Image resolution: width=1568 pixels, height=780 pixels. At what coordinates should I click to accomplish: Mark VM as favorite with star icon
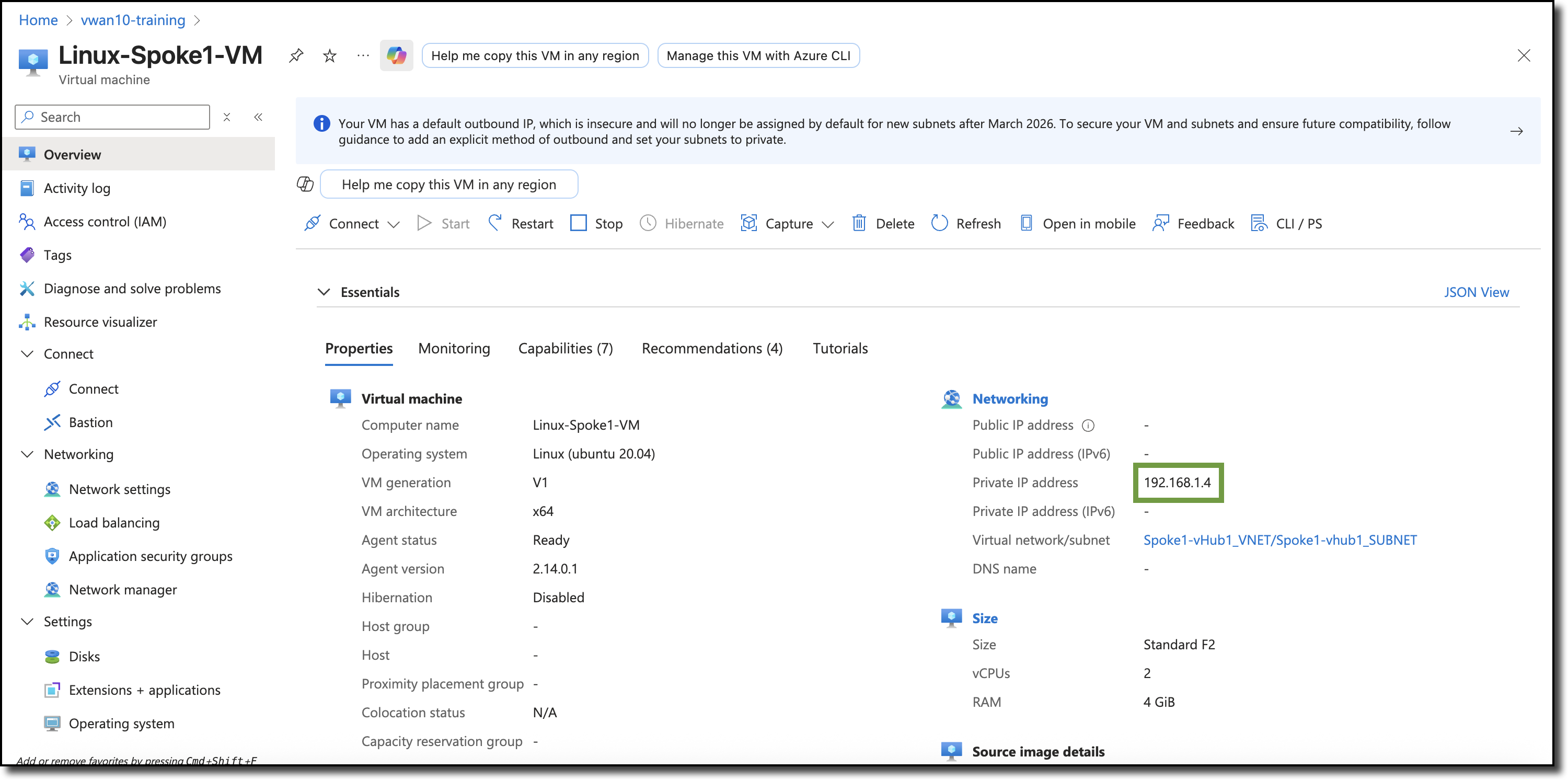(x=329, y=56)
